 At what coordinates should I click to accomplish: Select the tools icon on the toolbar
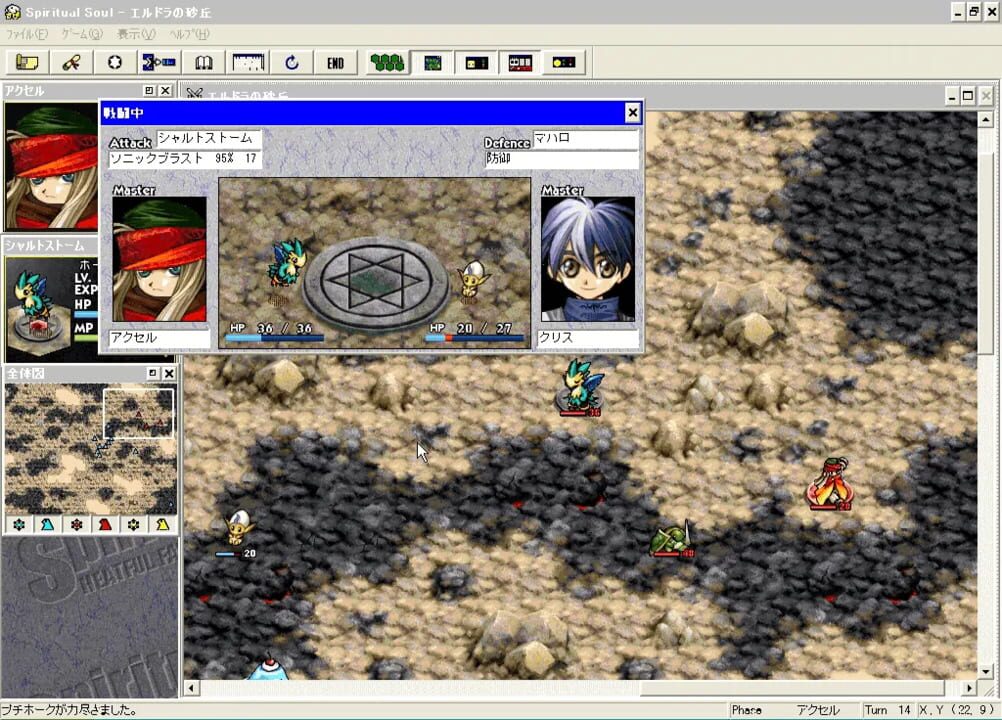[x=74, y=62]
